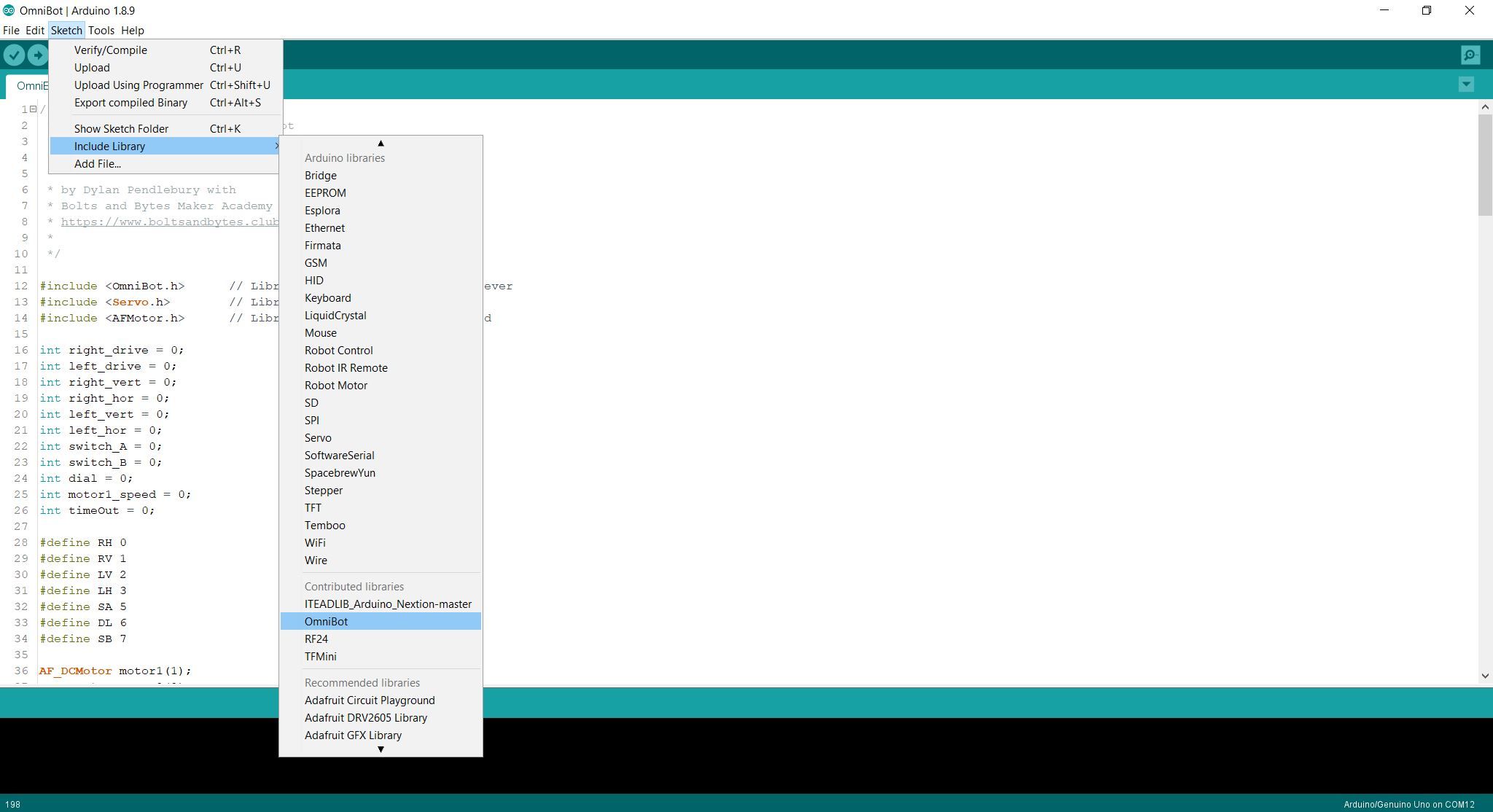Select OmniBot from Contributed libraries

point(326,622)
